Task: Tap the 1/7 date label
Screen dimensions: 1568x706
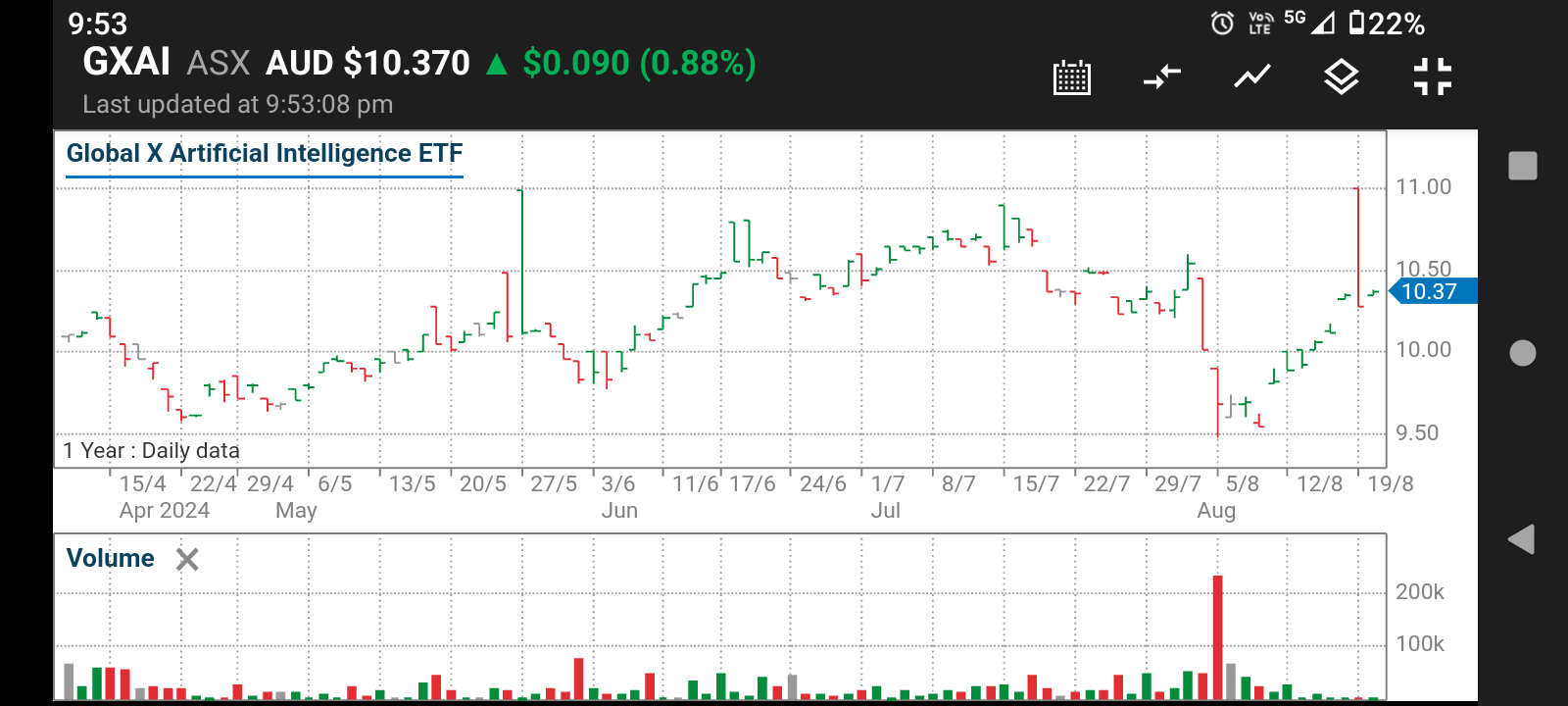Action: 888,483
